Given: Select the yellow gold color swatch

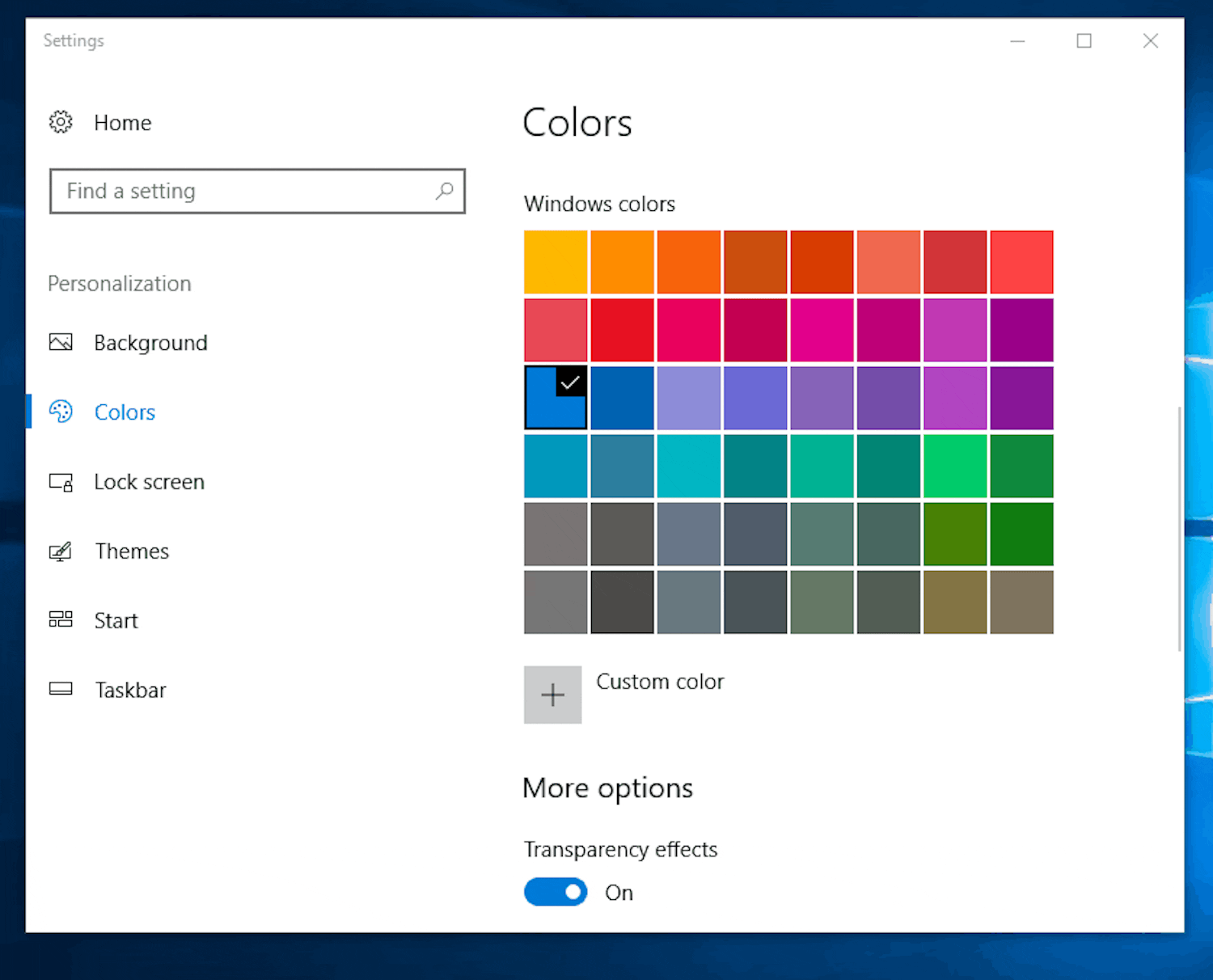Looking at the screenshot, I should tap(556, 261).
